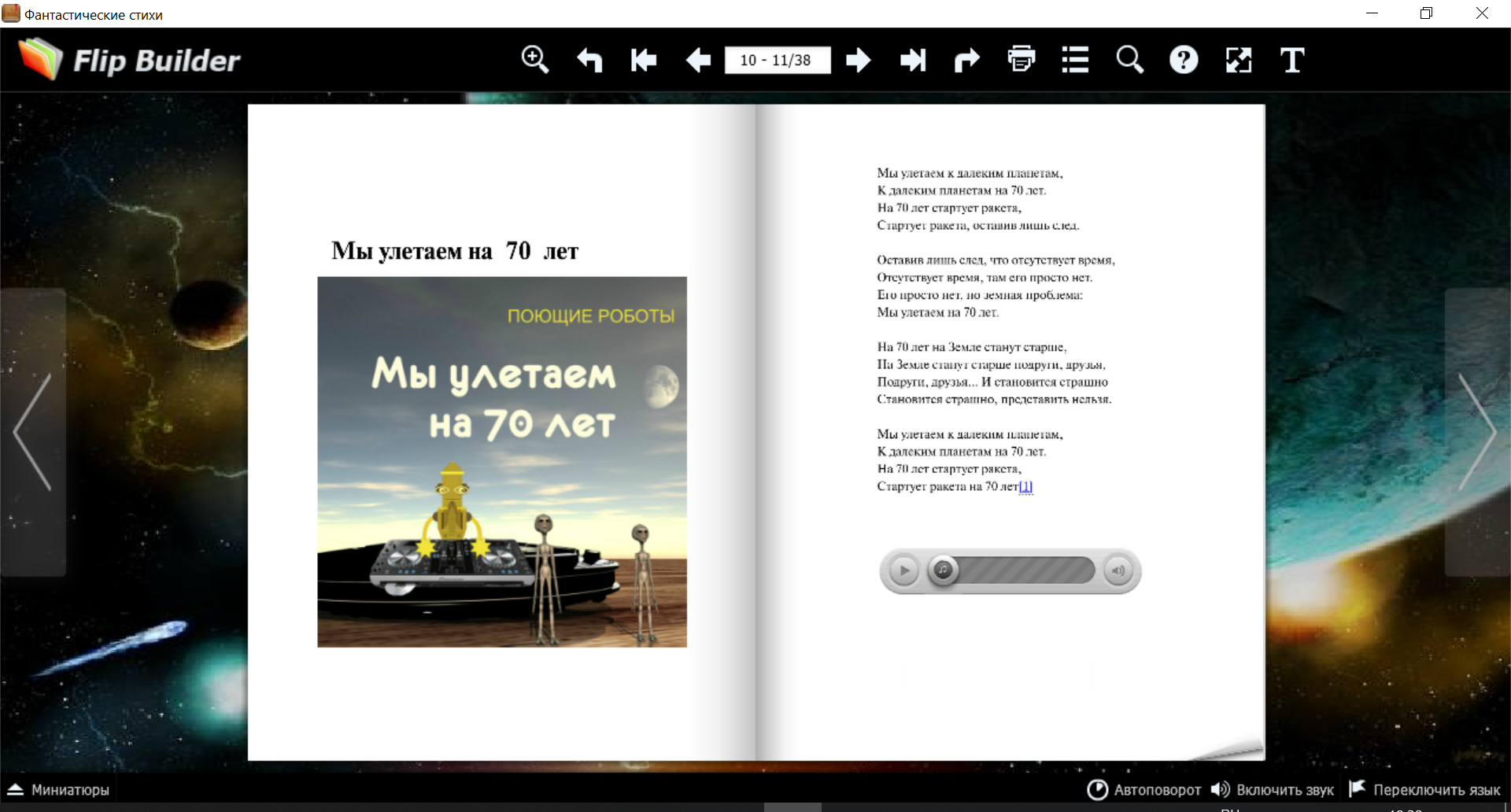Open Переключить язык language switcher
The height and width of the screenshot is (812, 1511).
[x=1424, y=790]
